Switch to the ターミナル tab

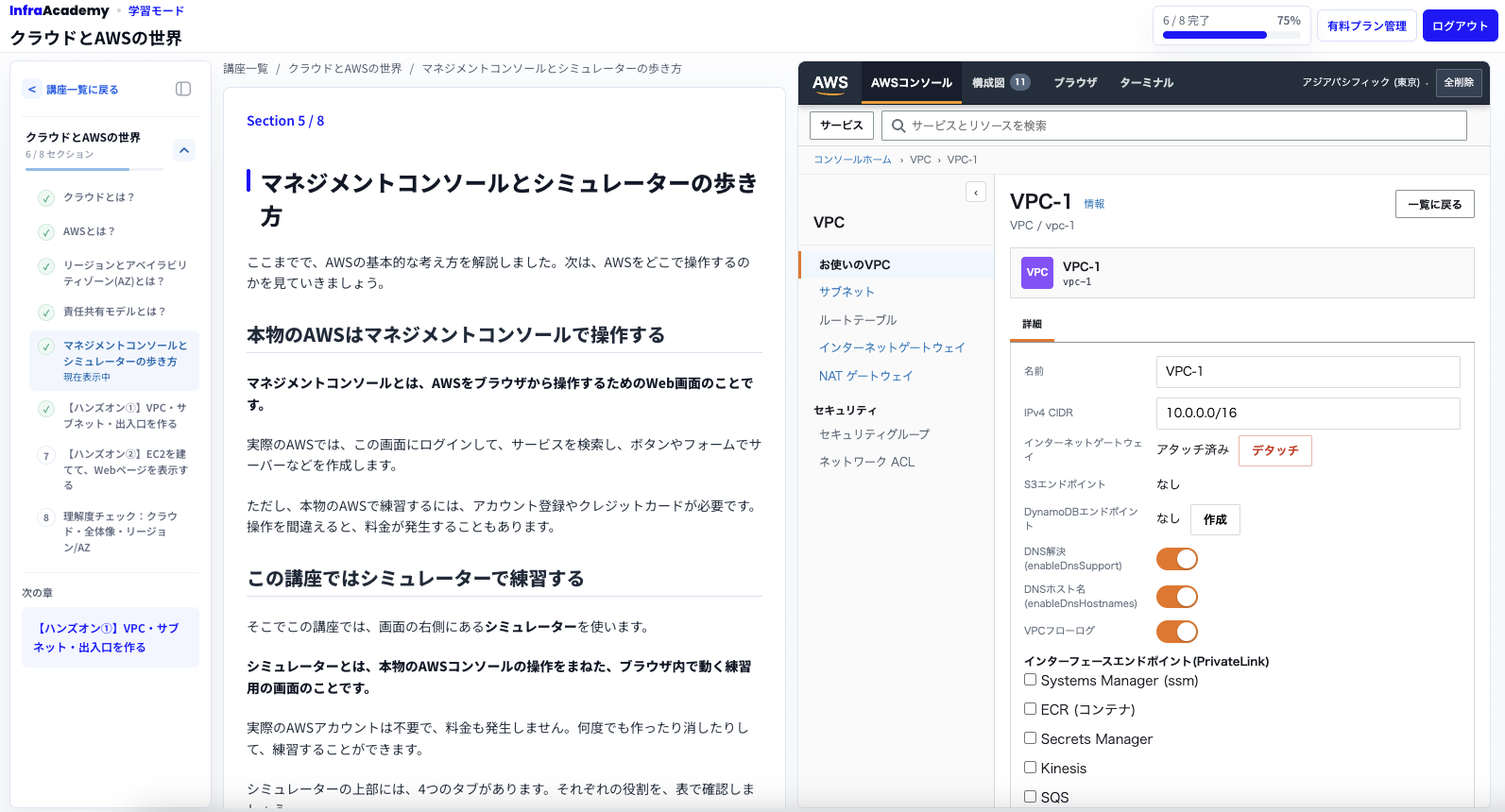pos(1146,83)
